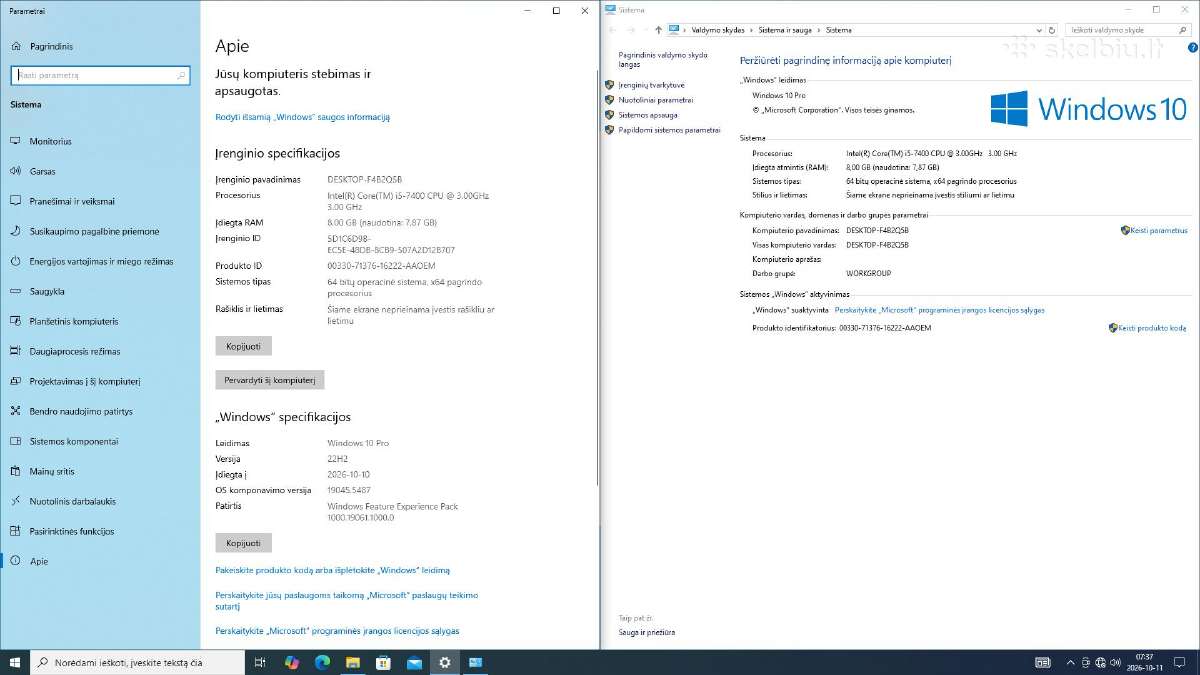Click the Bendro naudojimo patirtys icon

tap(16, 411)
